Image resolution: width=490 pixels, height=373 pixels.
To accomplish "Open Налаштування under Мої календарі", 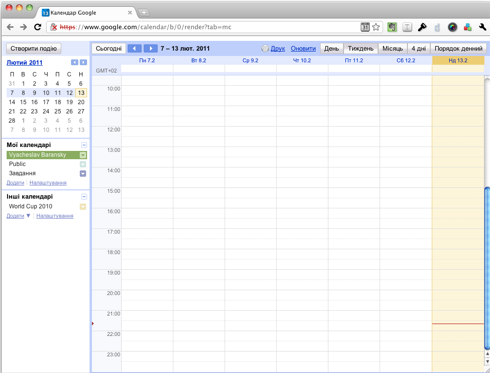I will click(x=48, y=183).
